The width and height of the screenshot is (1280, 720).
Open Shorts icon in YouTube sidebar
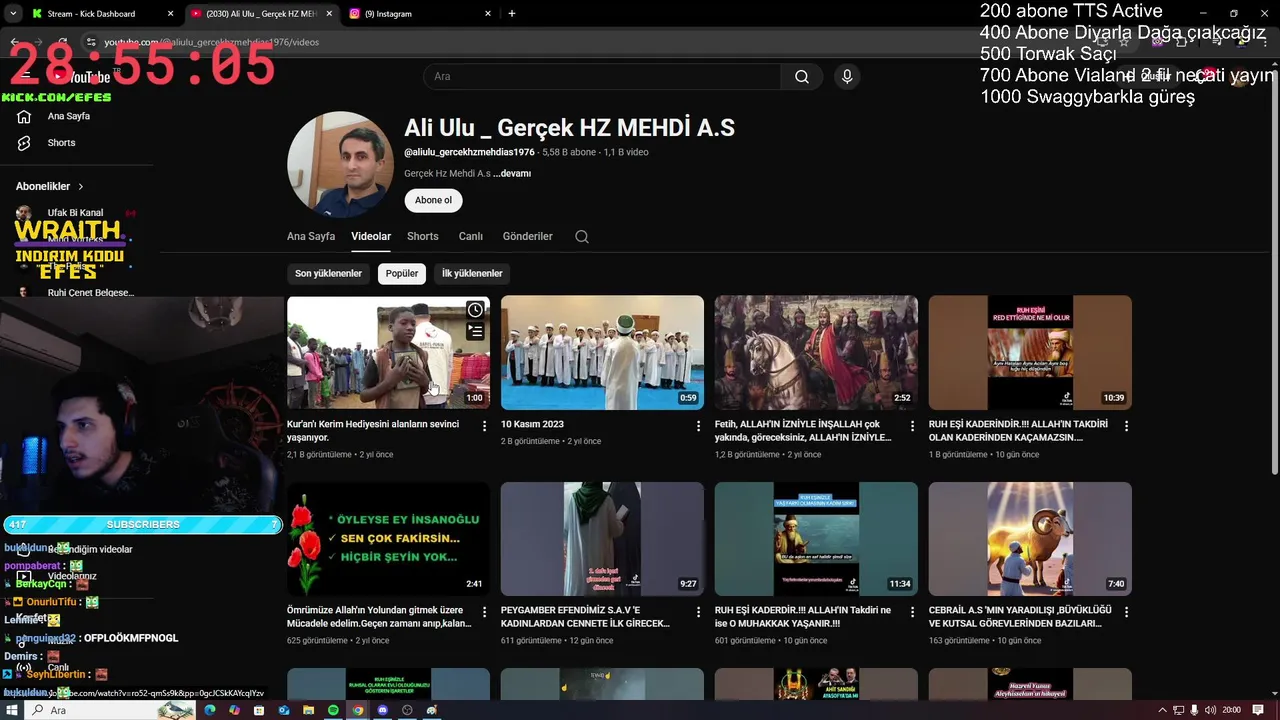[24, 143]
